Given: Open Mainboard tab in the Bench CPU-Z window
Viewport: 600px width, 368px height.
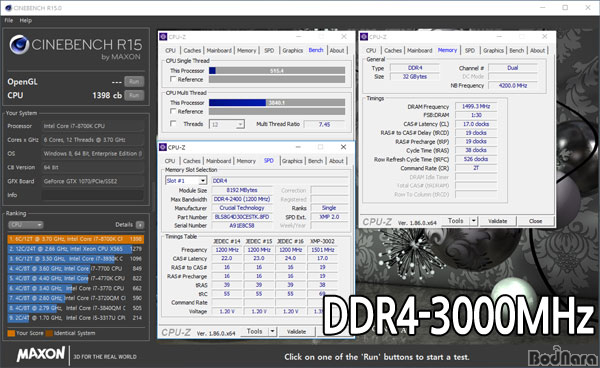Looking at the screenshot, I should (219, 50).
